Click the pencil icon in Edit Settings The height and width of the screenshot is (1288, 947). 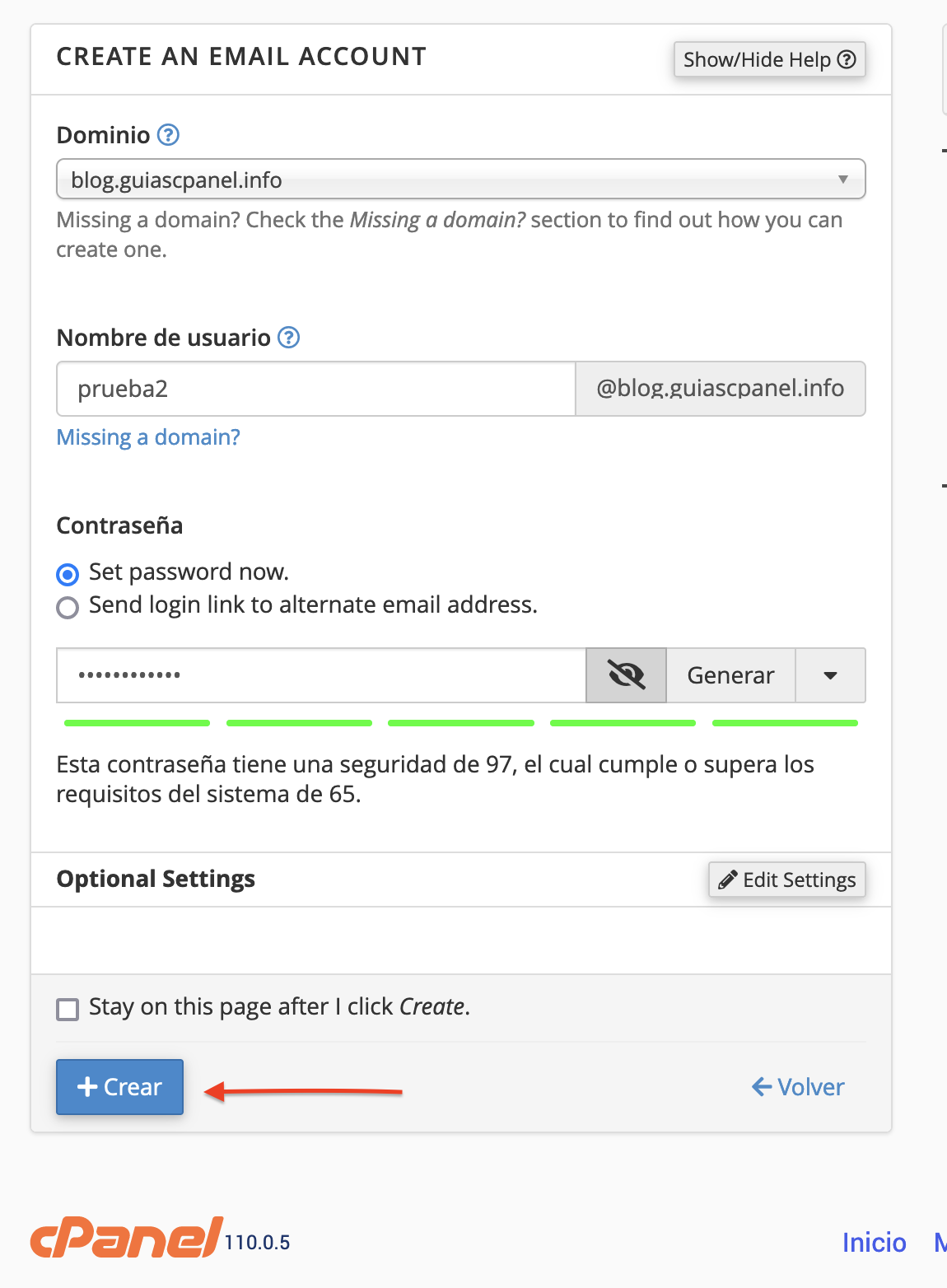pyautogui.click(x=727, y=880)
